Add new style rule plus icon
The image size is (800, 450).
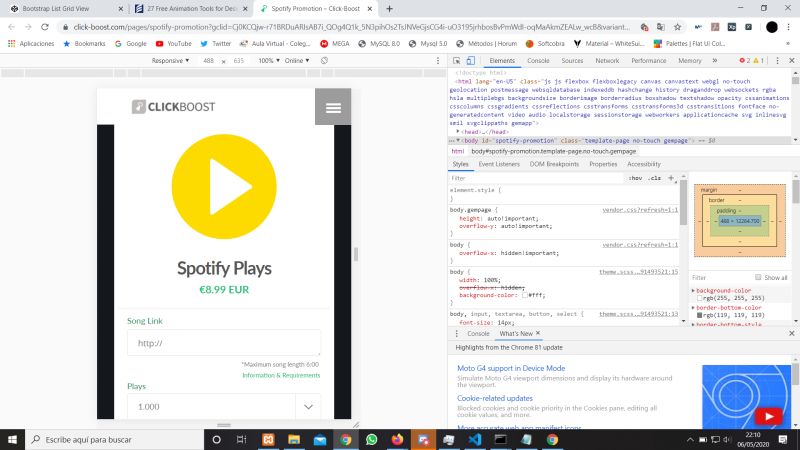671,178
